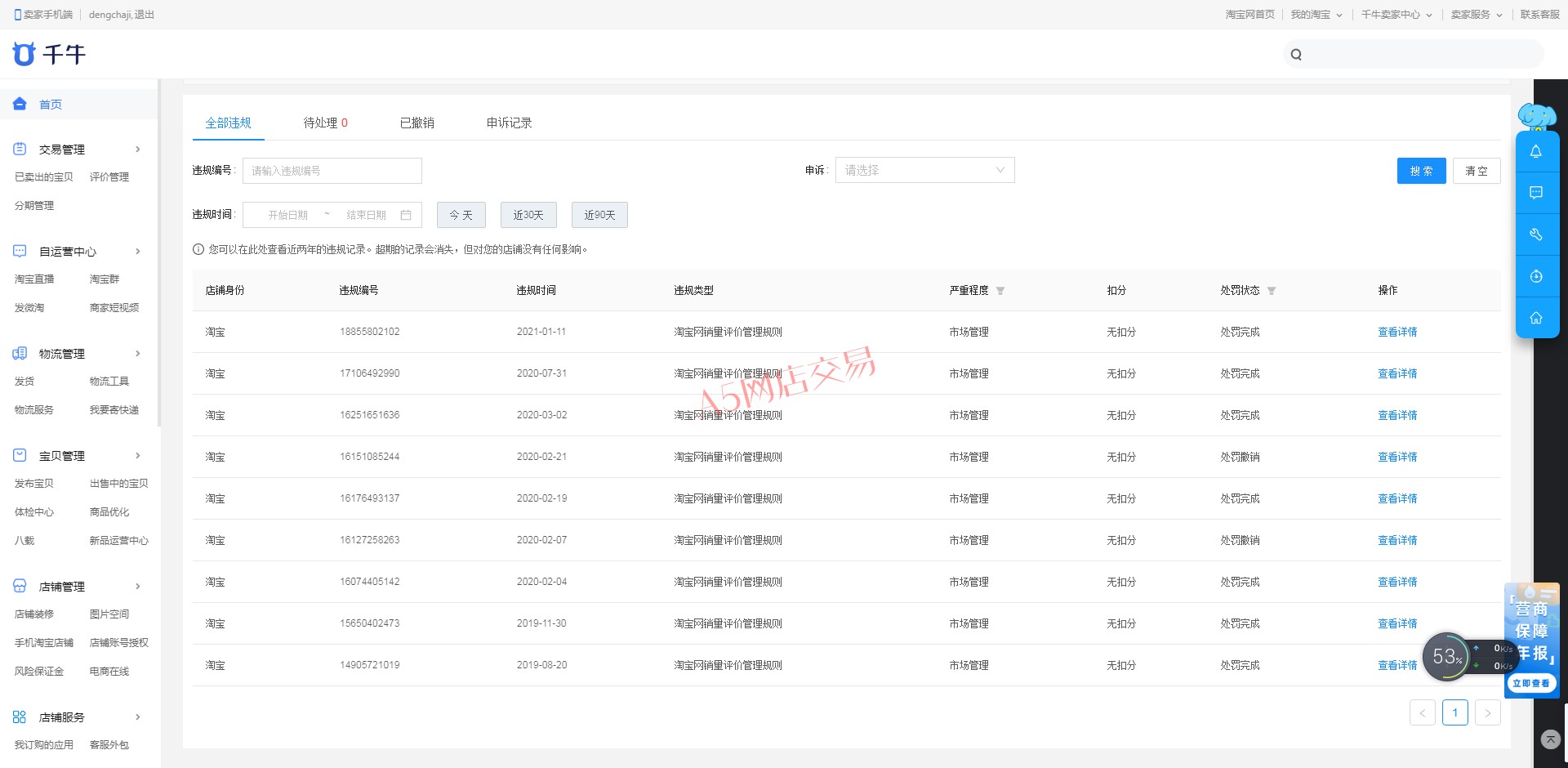Click the 卖家手机端 phone icon
Screen dimensions: 1568x768
point(18,15)
